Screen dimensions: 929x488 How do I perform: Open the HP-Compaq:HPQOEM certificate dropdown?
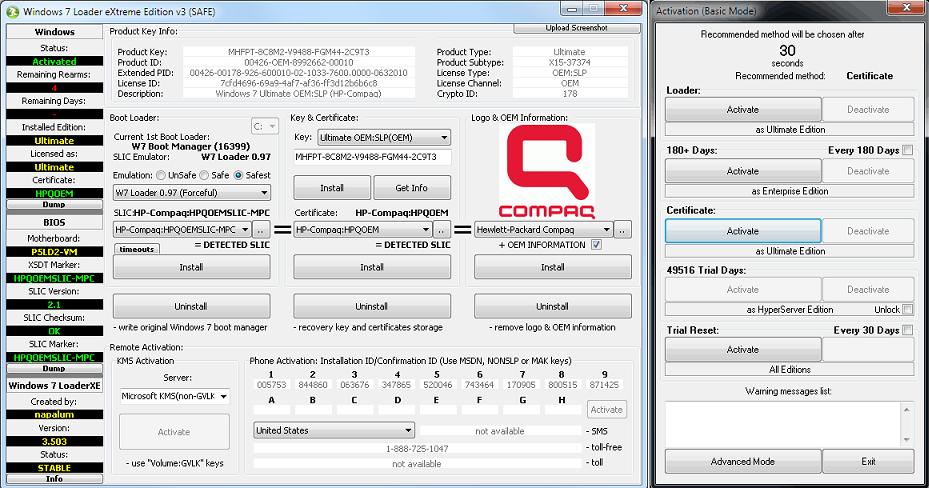(x=363, y=229)
